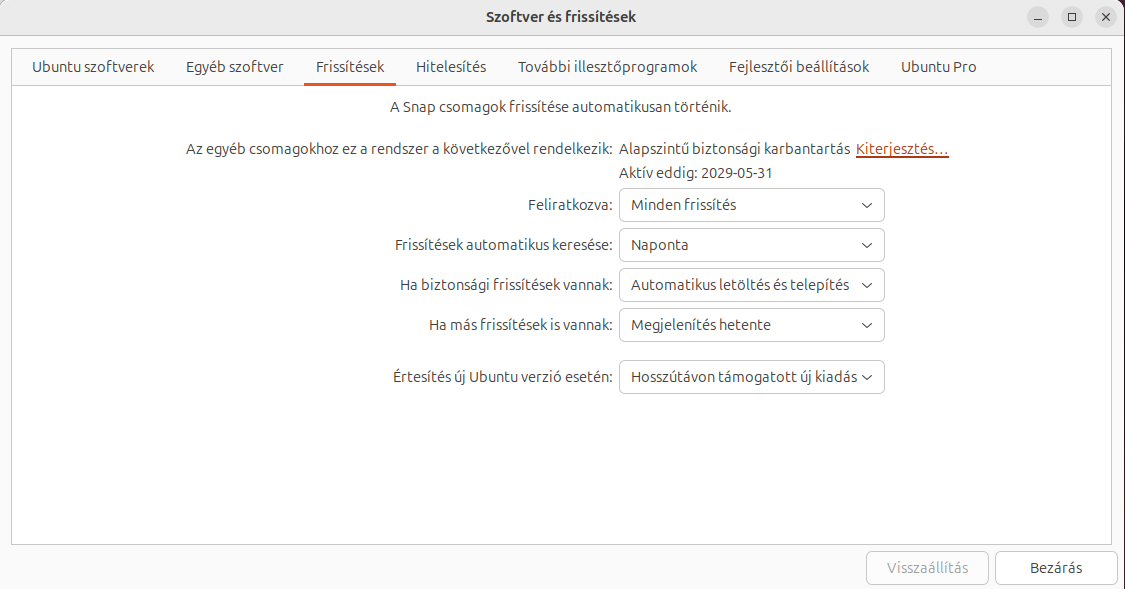
Task: Switch to Fejlesztői beállítások tab
Action: (799, 67)
